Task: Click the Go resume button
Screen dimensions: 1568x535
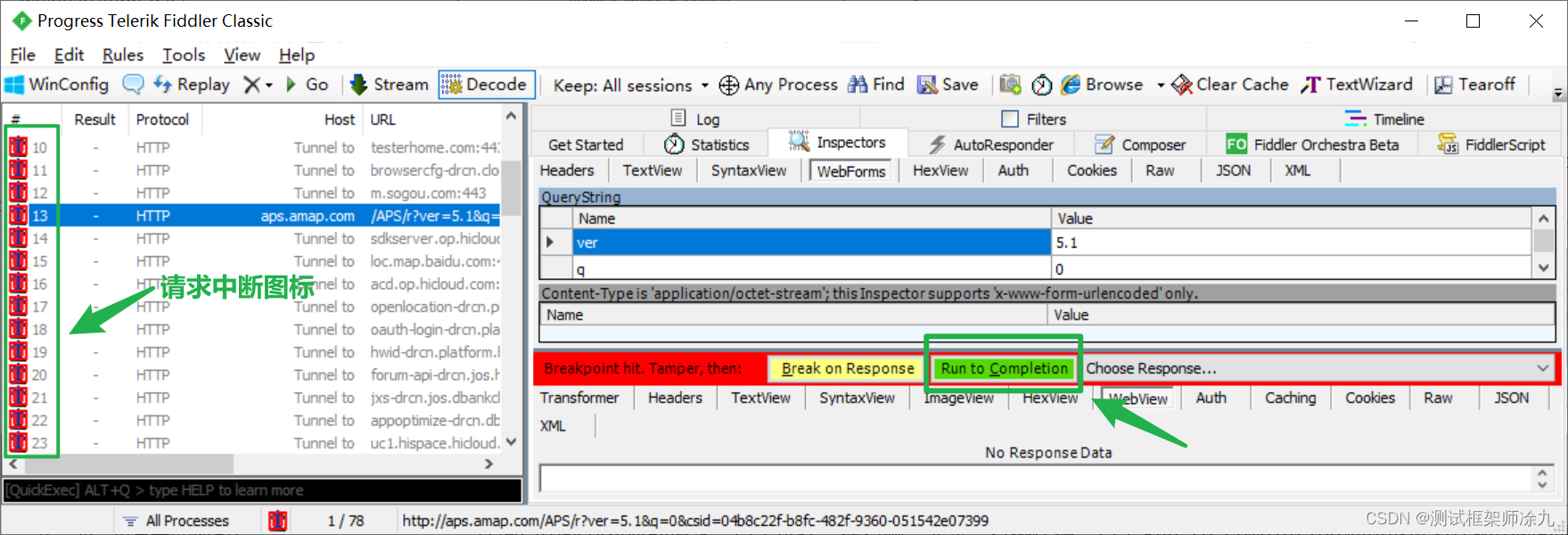Action: tap(308, 85)
